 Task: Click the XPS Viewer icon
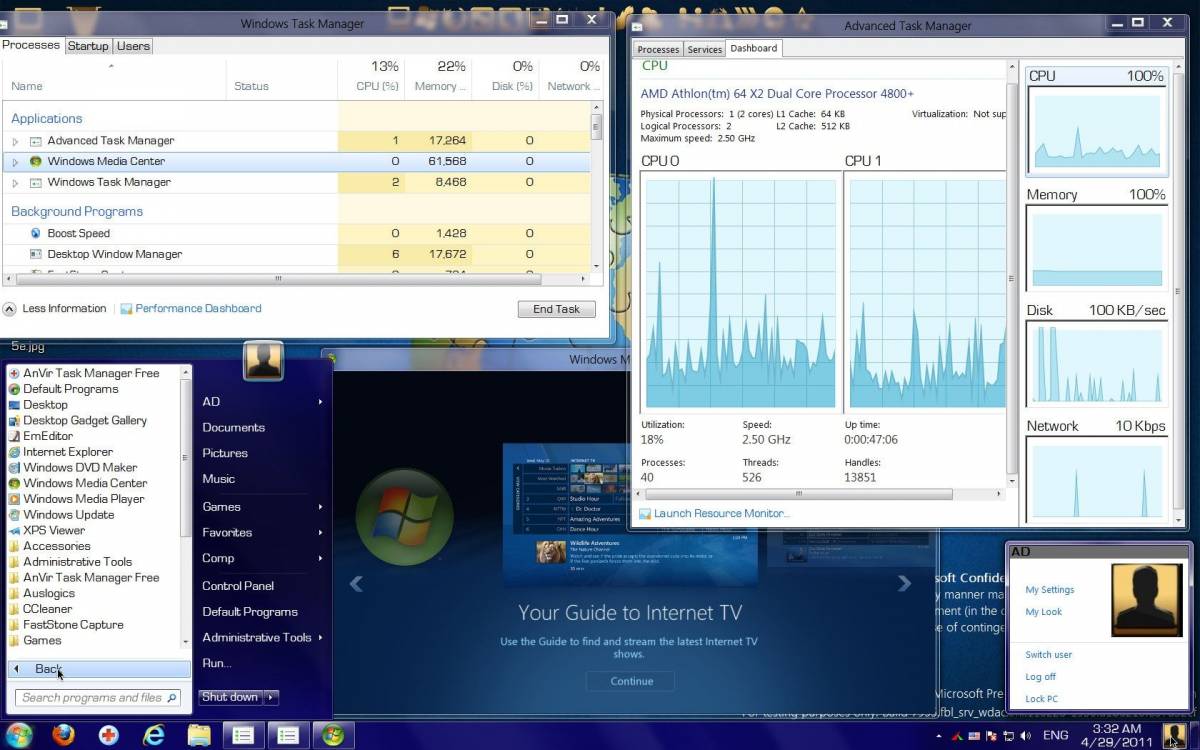click(x=14, y=530)
